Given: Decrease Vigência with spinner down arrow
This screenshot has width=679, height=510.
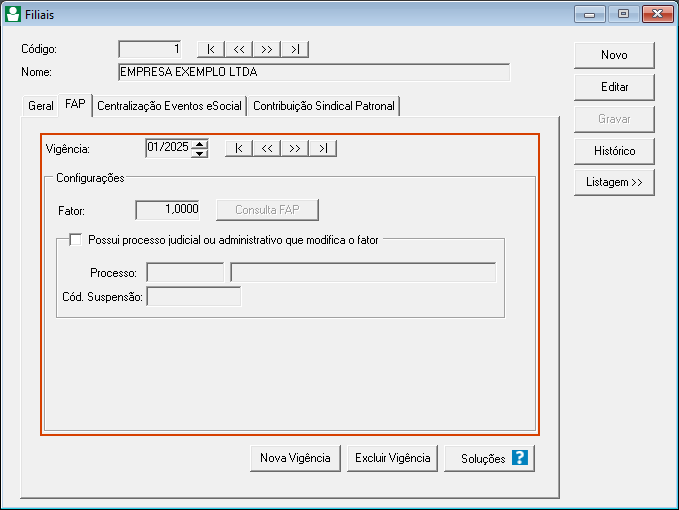Looking at the screenshot, I should click(x=200, y=153).
